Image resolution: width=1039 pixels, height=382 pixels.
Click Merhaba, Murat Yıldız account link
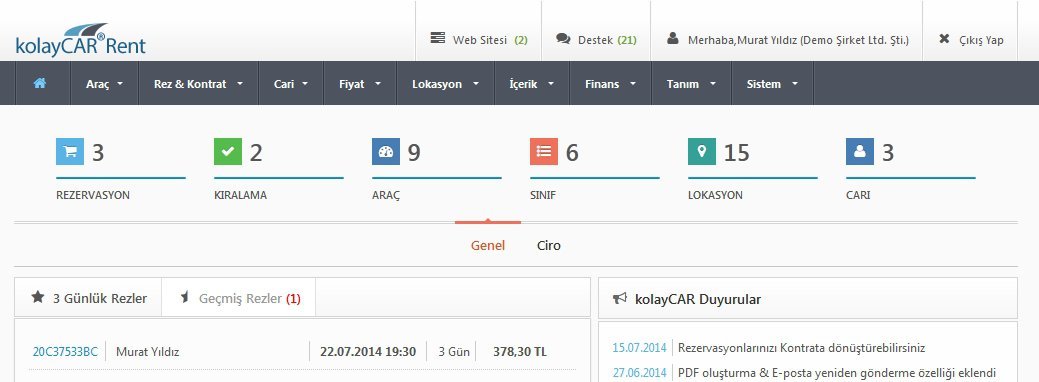coord(787,40)
